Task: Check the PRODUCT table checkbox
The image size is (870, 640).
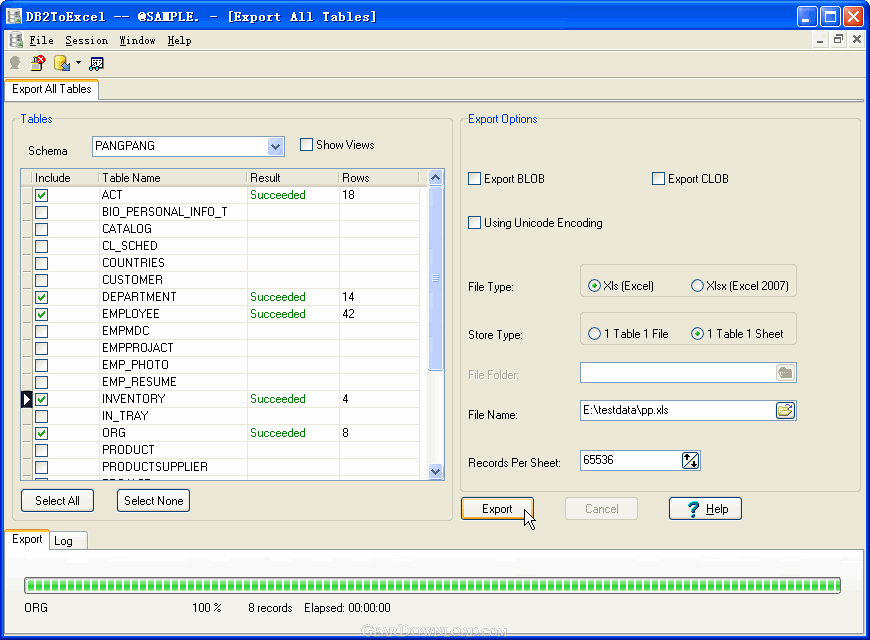Action: pos(42,450)
